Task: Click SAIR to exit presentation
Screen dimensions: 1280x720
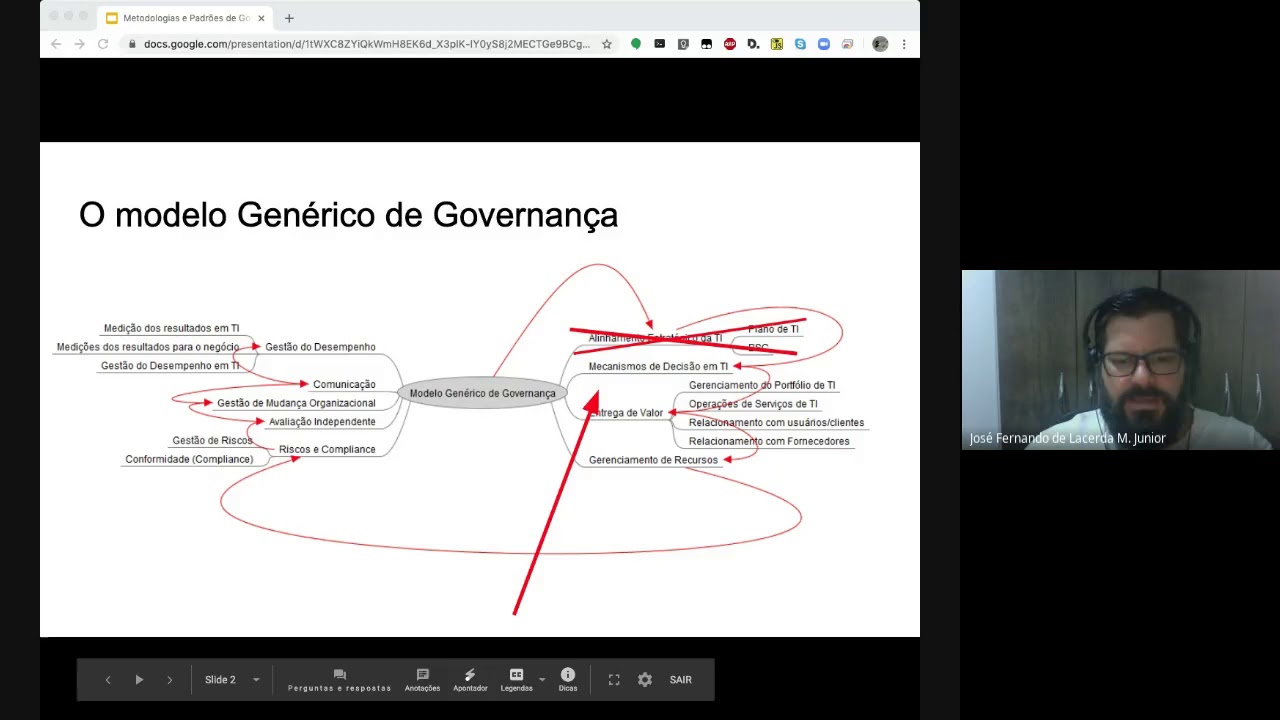Action: pos(681,680)
